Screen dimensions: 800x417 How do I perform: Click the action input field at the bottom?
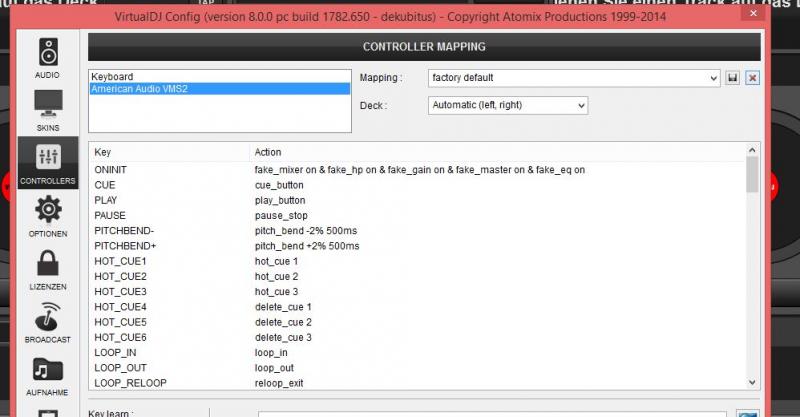pos(492,414)
